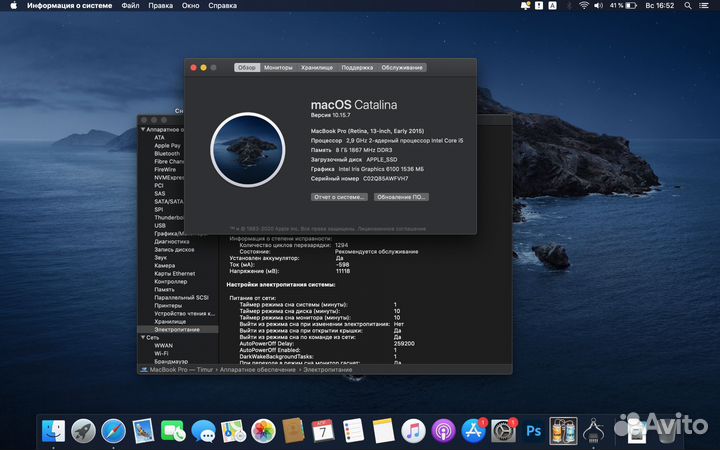Open the Файл menu

(x=130, y=6)
